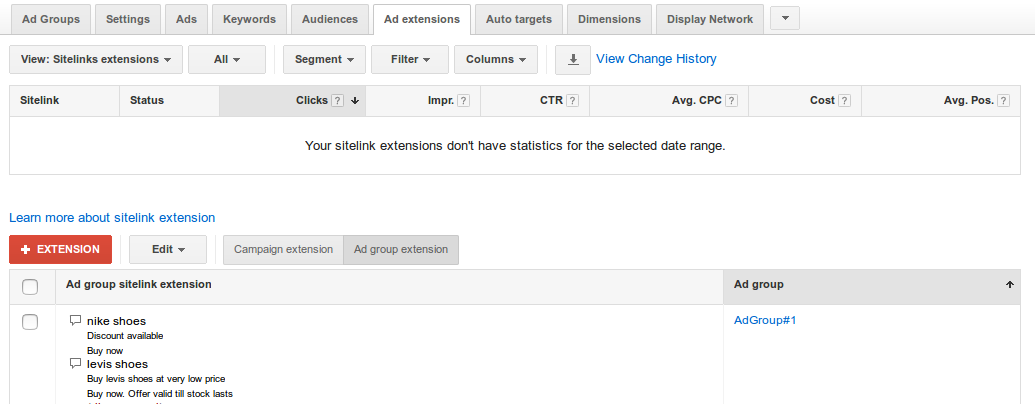
Task: Switch to the Keywords tab
Action: pos(250,19)
